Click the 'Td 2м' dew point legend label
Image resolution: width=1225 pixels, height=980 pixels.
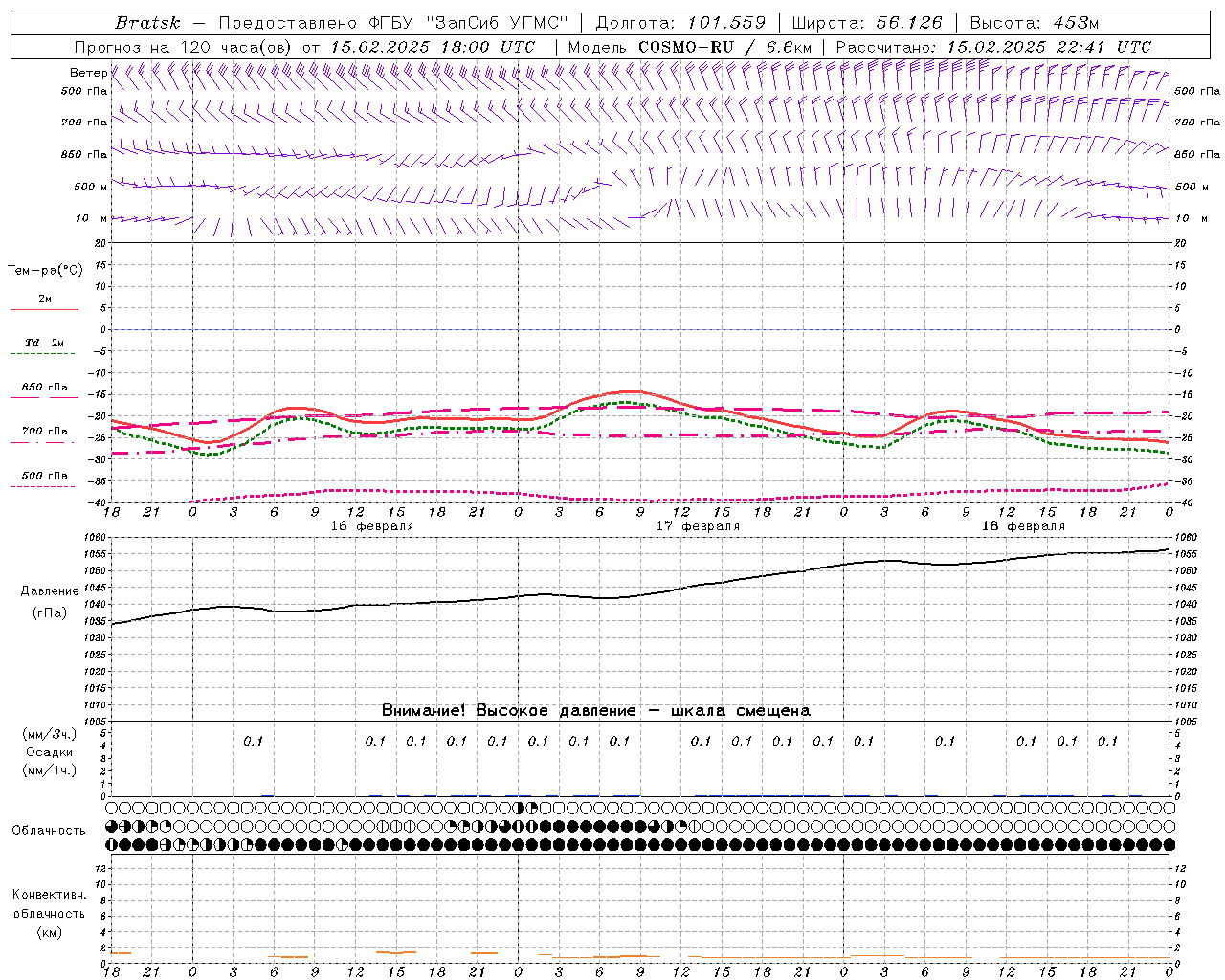44,343
